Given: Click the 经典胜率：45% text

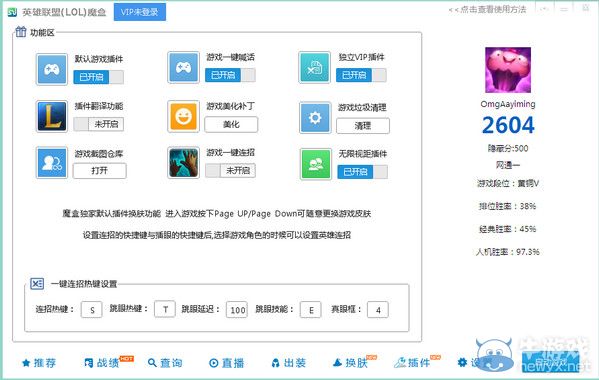Looking at the screenshot, I should pyautogui.click(x=508, y=229).
